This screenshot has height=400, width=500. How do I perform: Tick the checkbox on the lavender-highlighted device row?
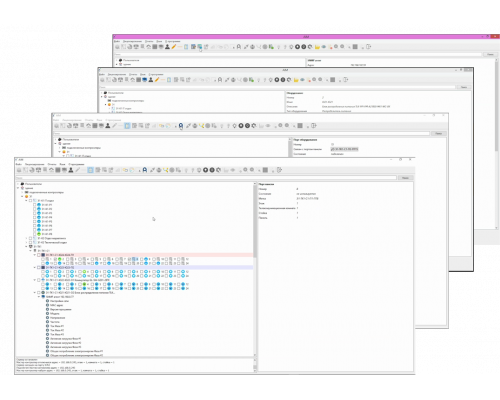pos(39,267)
